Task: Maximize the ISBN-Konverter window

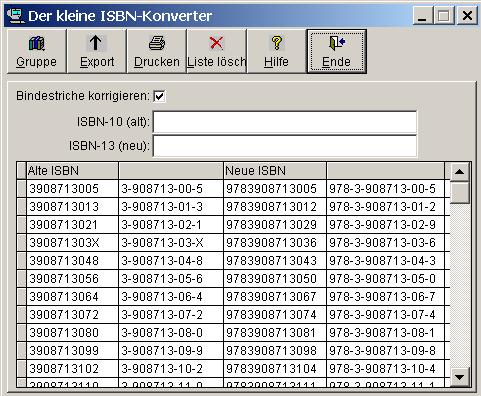Action: coord(444,16)
